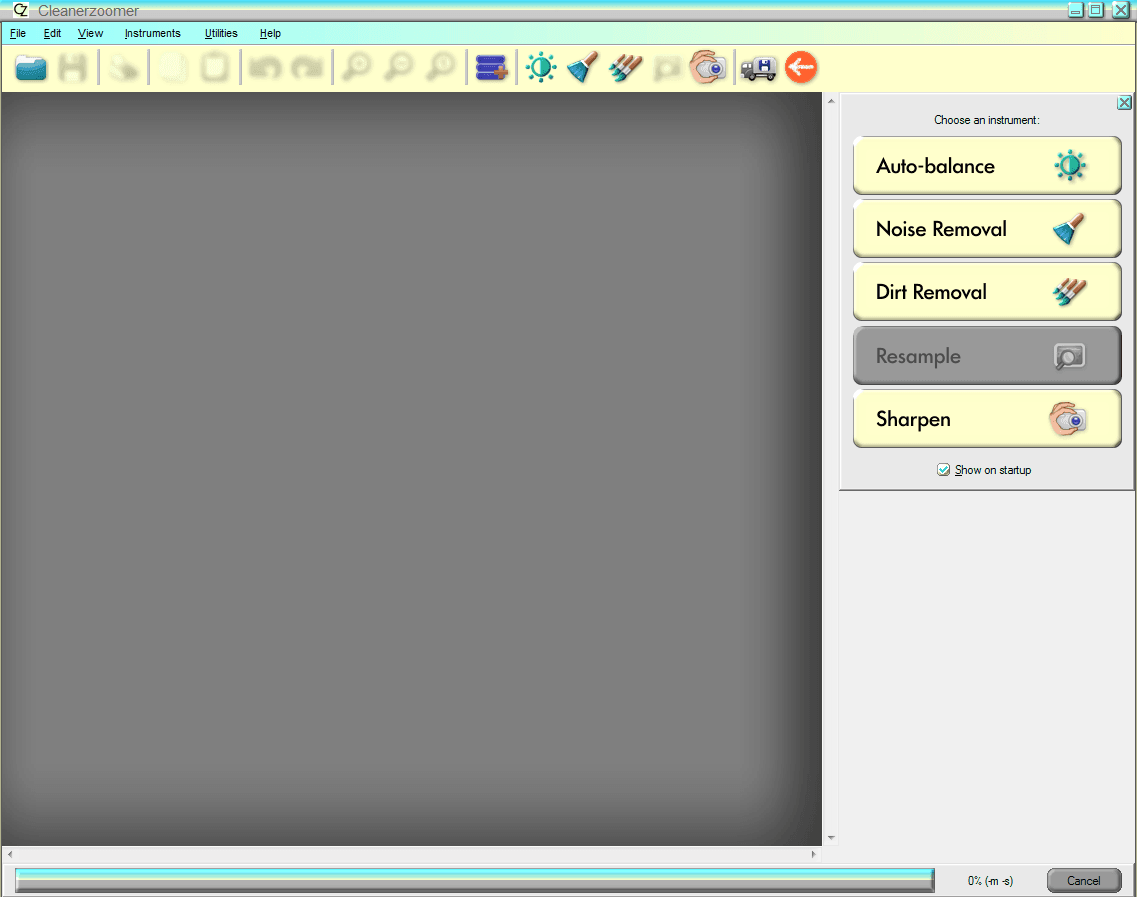Open the Instruments menu
The height and width of the screenshot is (897, 1137).
click(152, 33)
